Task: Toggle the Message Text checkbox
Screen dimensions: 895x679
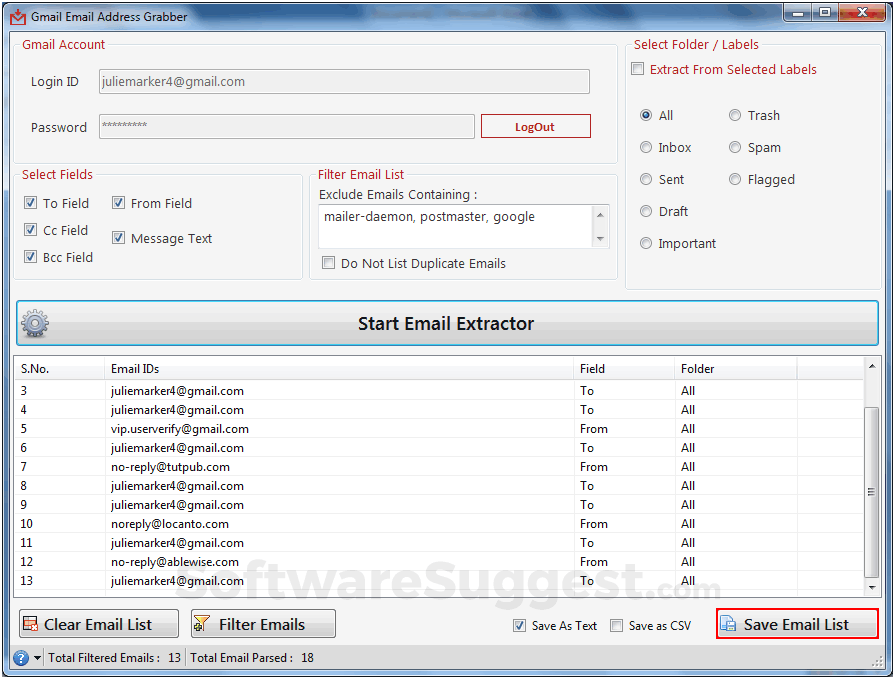Action: (x=118, y=237)
